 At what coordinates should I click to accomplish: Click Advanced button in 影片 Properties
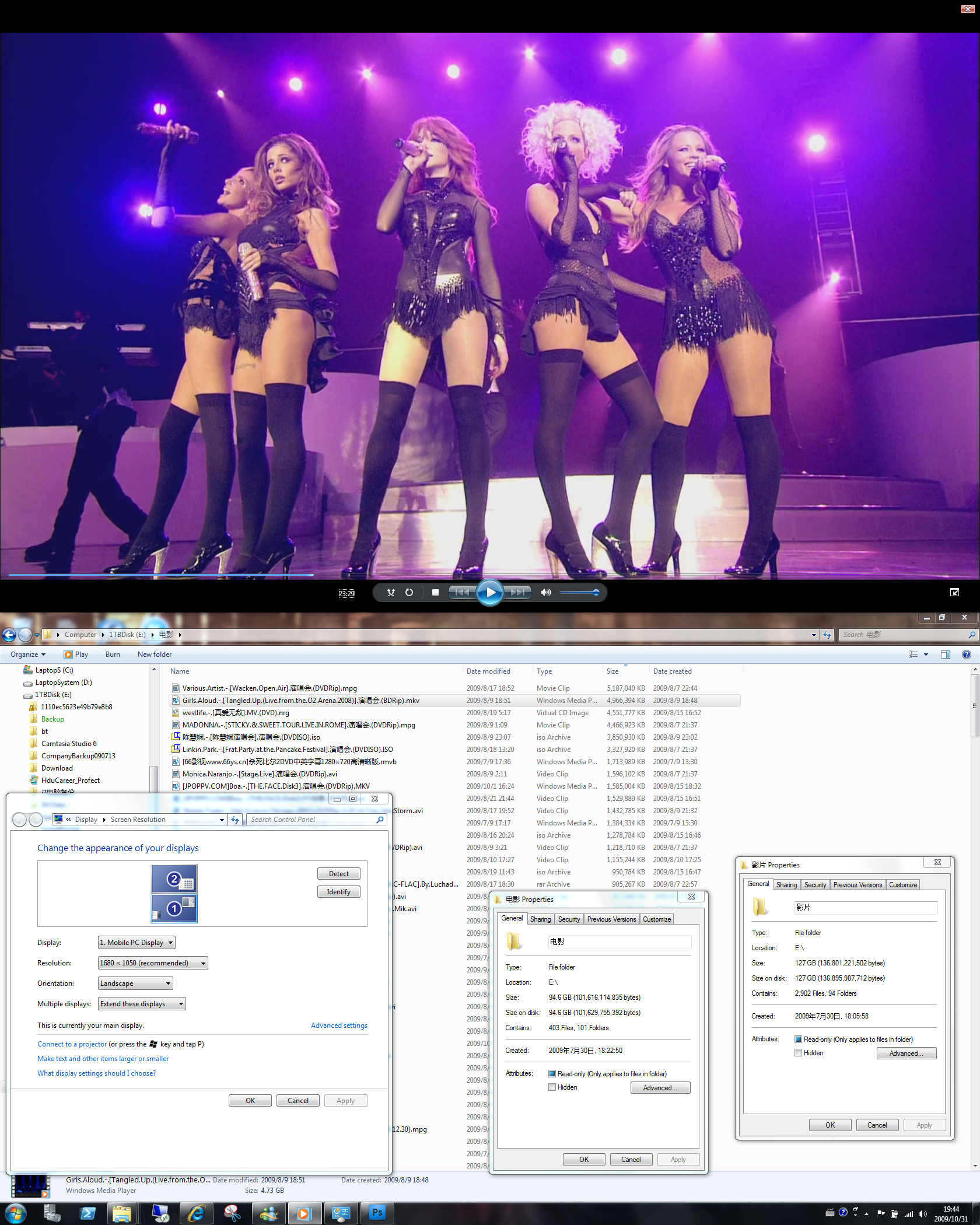click(x=907, y=1053)
